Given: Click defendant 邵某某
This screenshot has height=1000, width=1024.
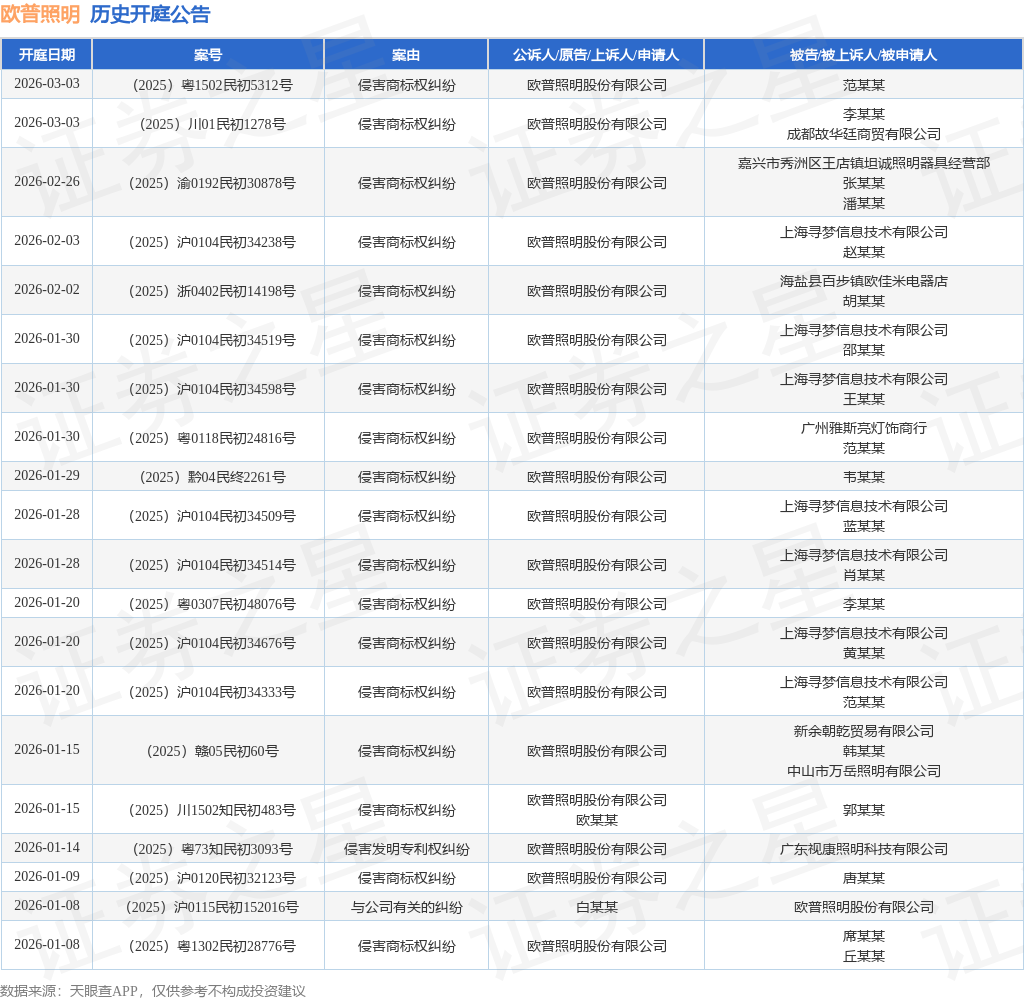Looking at the screenshot, I should pos(863,349).
